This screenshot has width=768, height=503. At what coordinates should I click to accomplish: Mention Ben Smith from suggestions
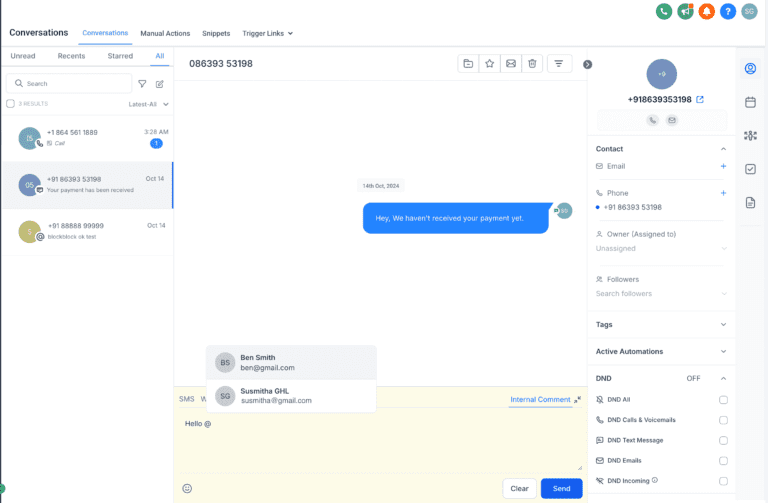[291, 362]
